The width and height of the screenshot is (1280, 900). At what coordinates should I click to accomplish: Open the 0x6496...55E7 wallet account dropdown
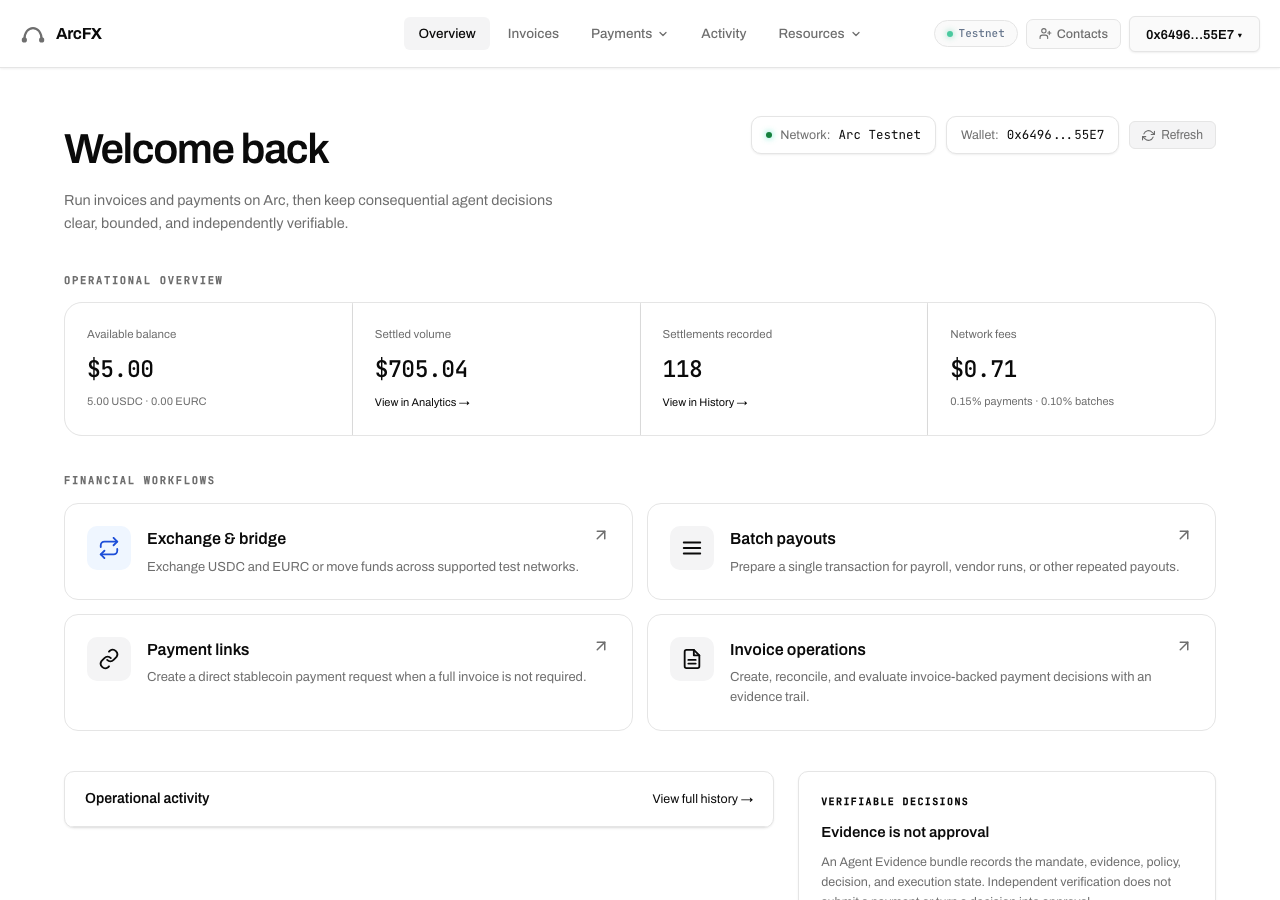(1194, 34)
